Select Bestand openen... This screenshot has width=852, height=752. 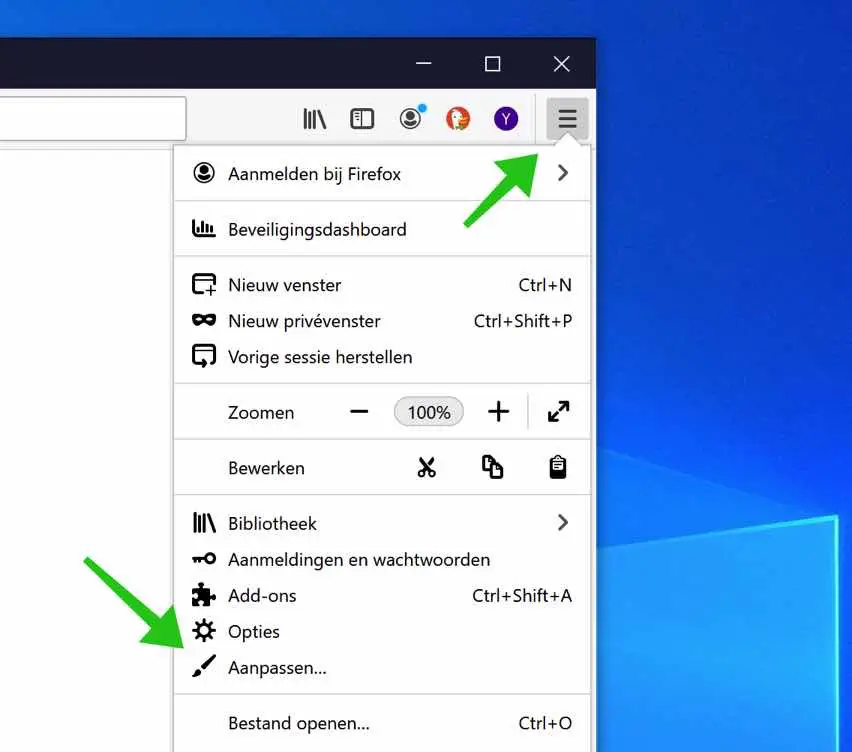coord(382,723)
